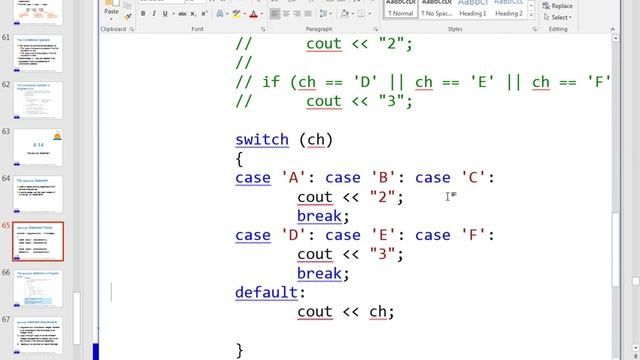Screen dimensions: 640x360
Task: Launch the Clipboard pane dialog launcher
Action: coord(131,29)
